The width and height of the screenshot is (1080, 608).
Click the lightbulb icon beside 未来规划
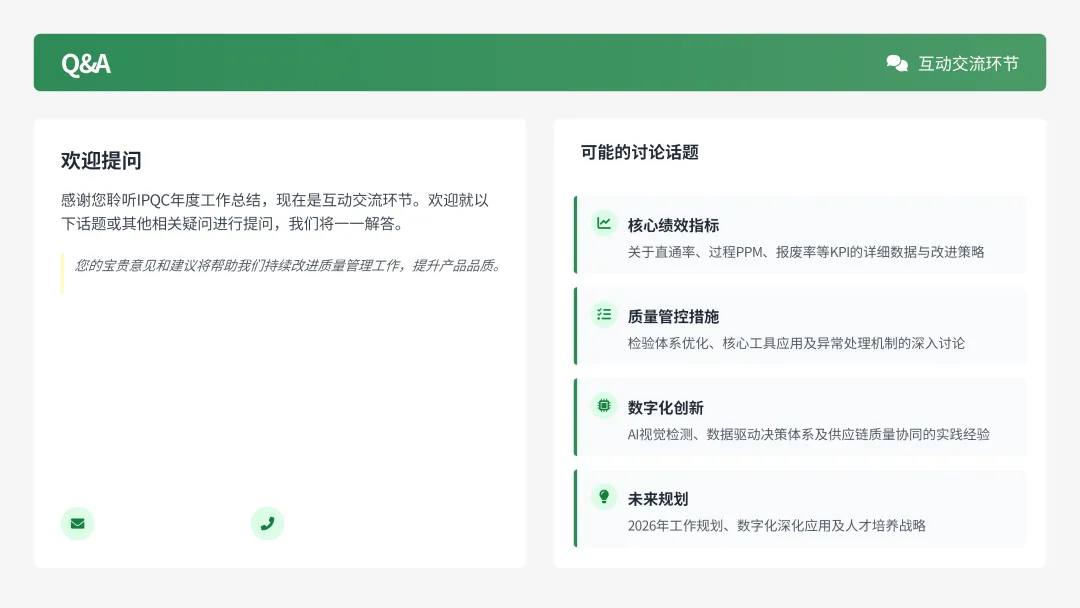coord(604,496)
